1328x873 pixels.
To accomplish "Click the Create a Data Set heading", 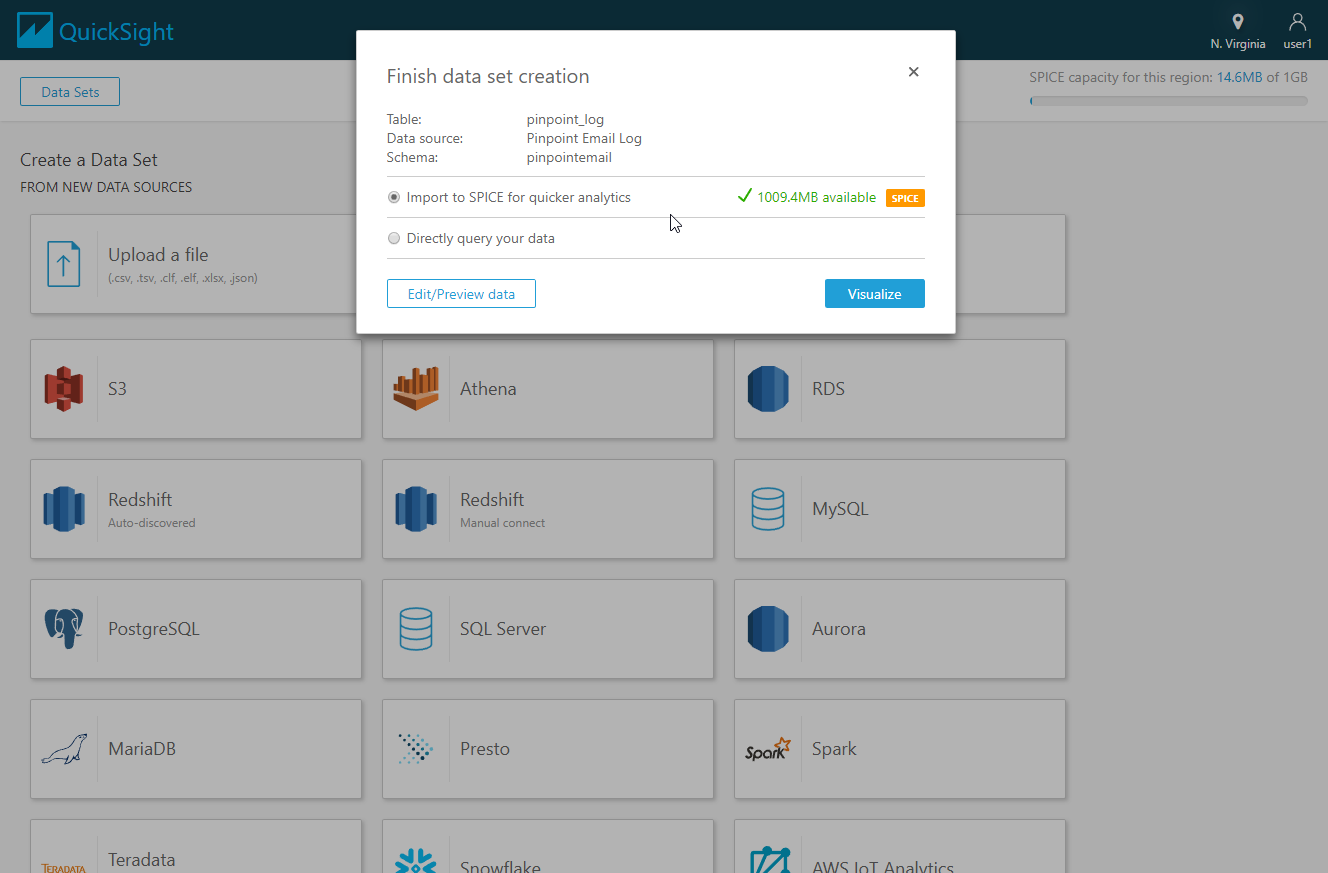I will [x=89, y=160].
